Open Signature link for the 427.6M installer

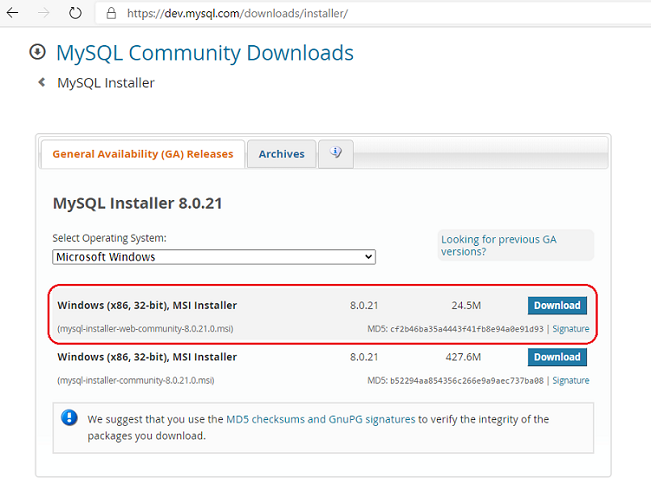pos(570,381)
